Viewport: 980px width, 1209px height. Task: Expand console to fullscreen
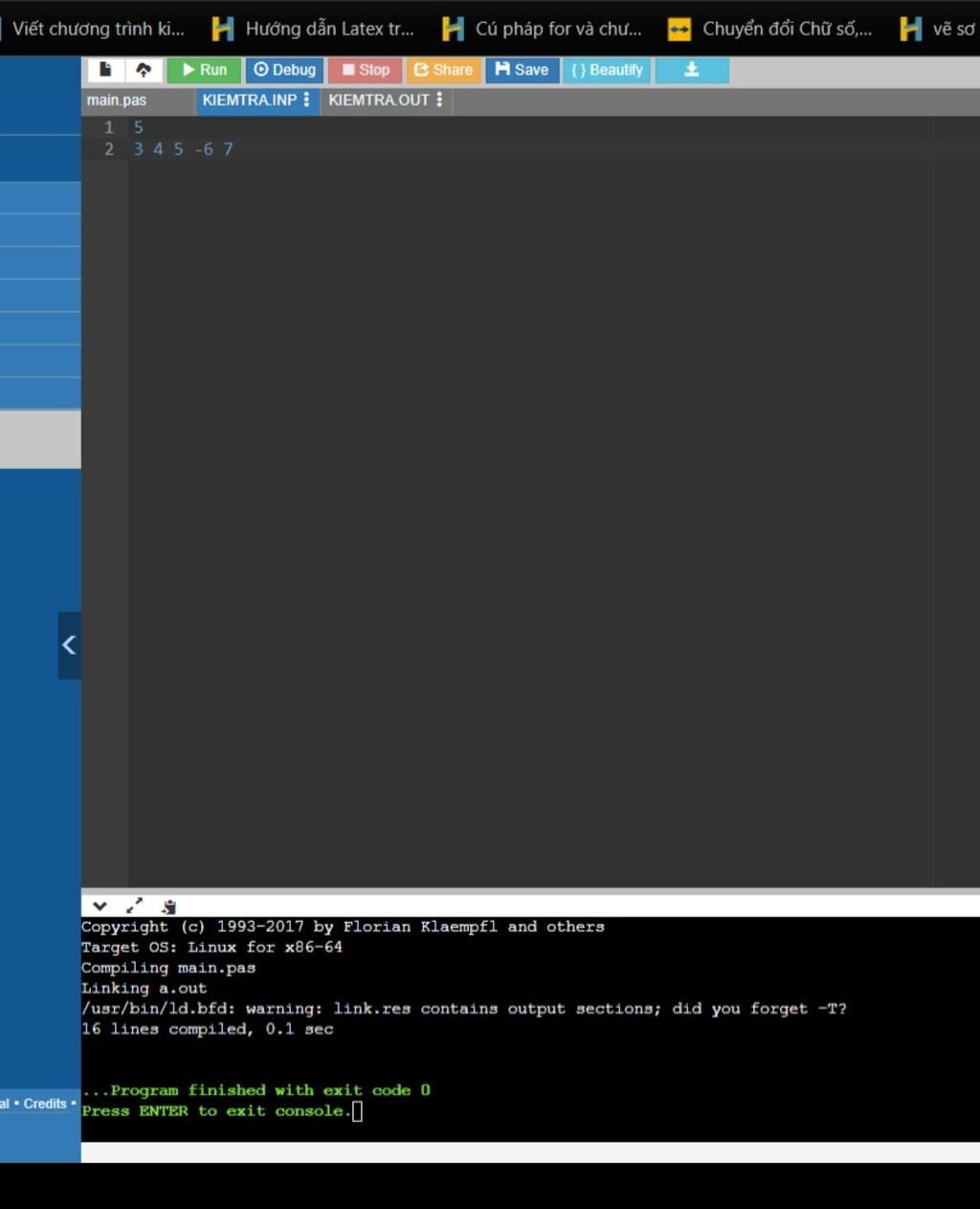(135, 906)
